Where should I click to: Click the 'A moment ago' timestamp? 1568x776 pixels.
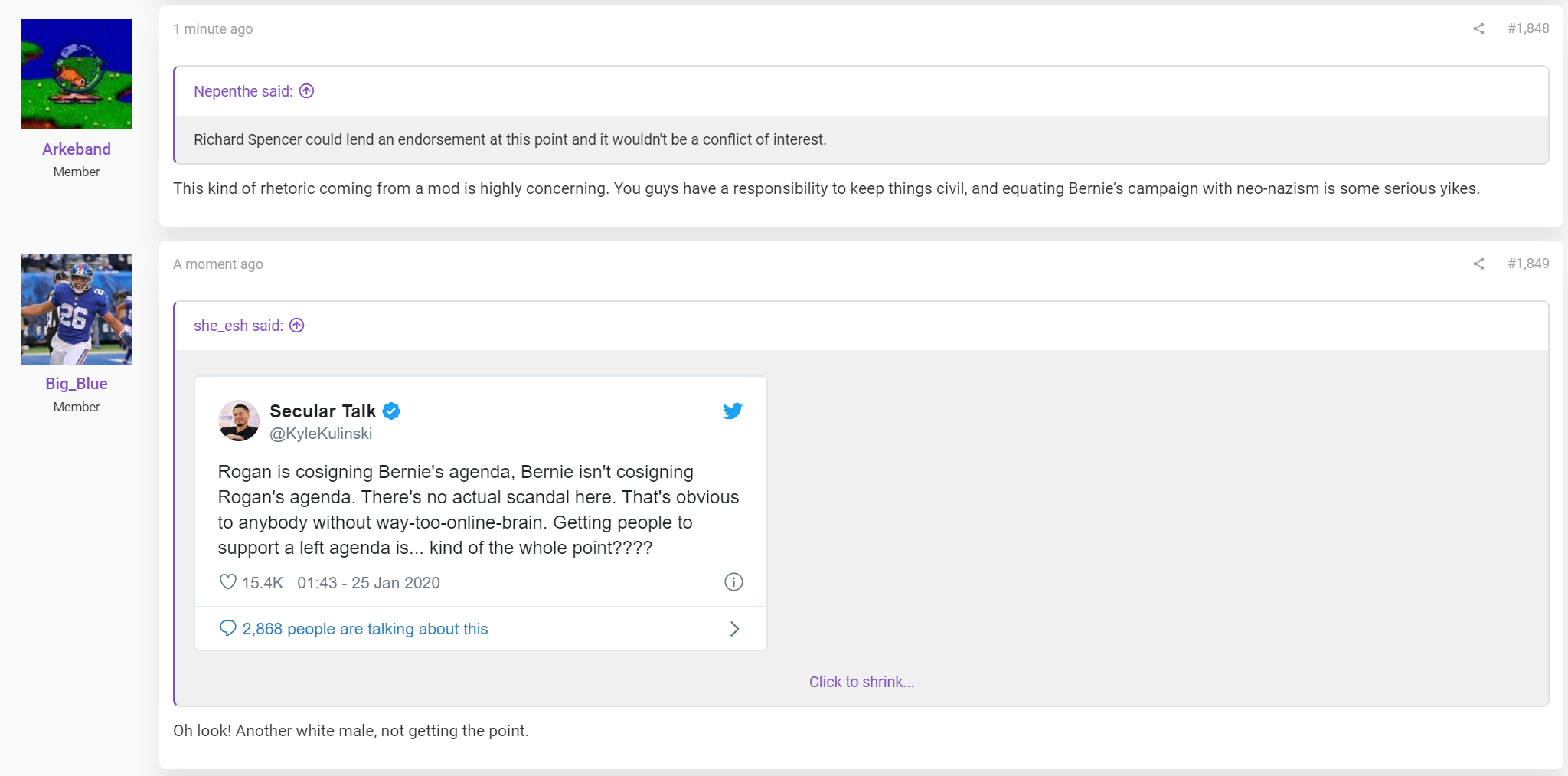pos(218,264)
